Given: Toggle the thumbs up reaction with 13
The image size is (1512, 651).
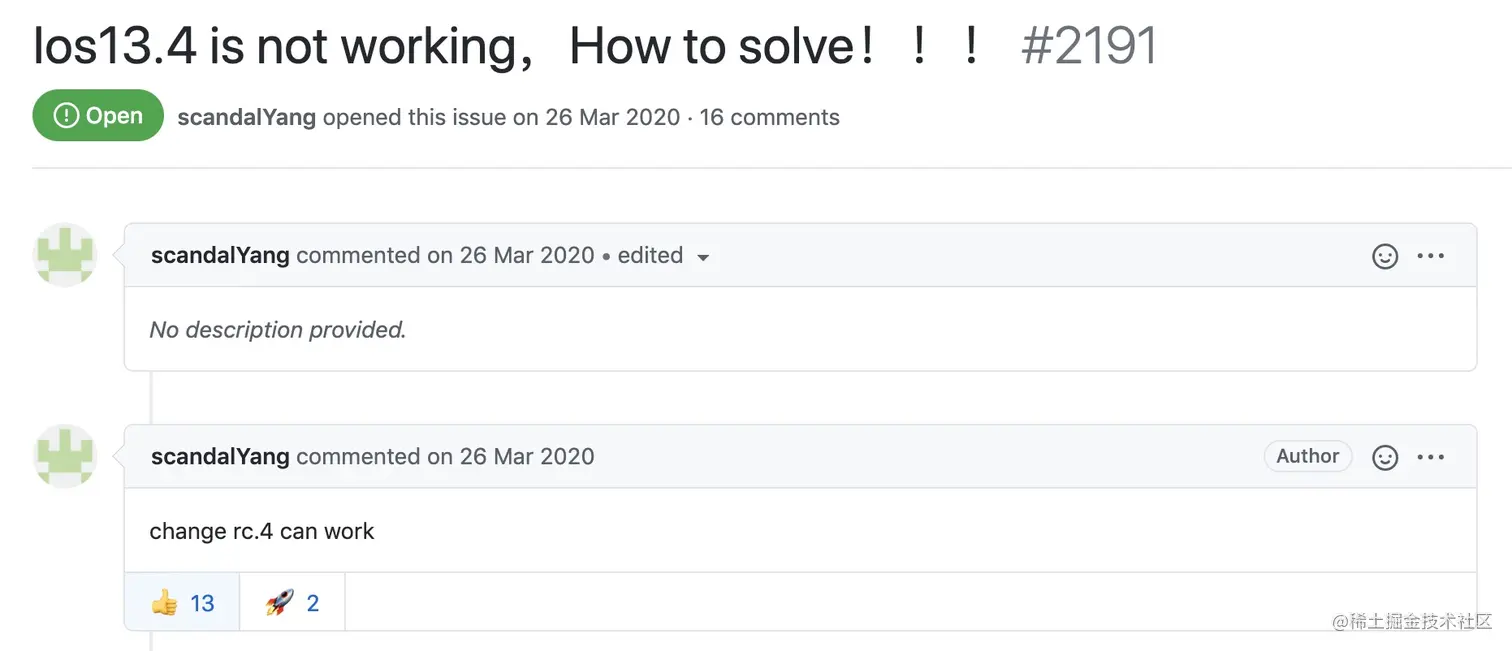Looking at the screenshot, I should point(183,603).
